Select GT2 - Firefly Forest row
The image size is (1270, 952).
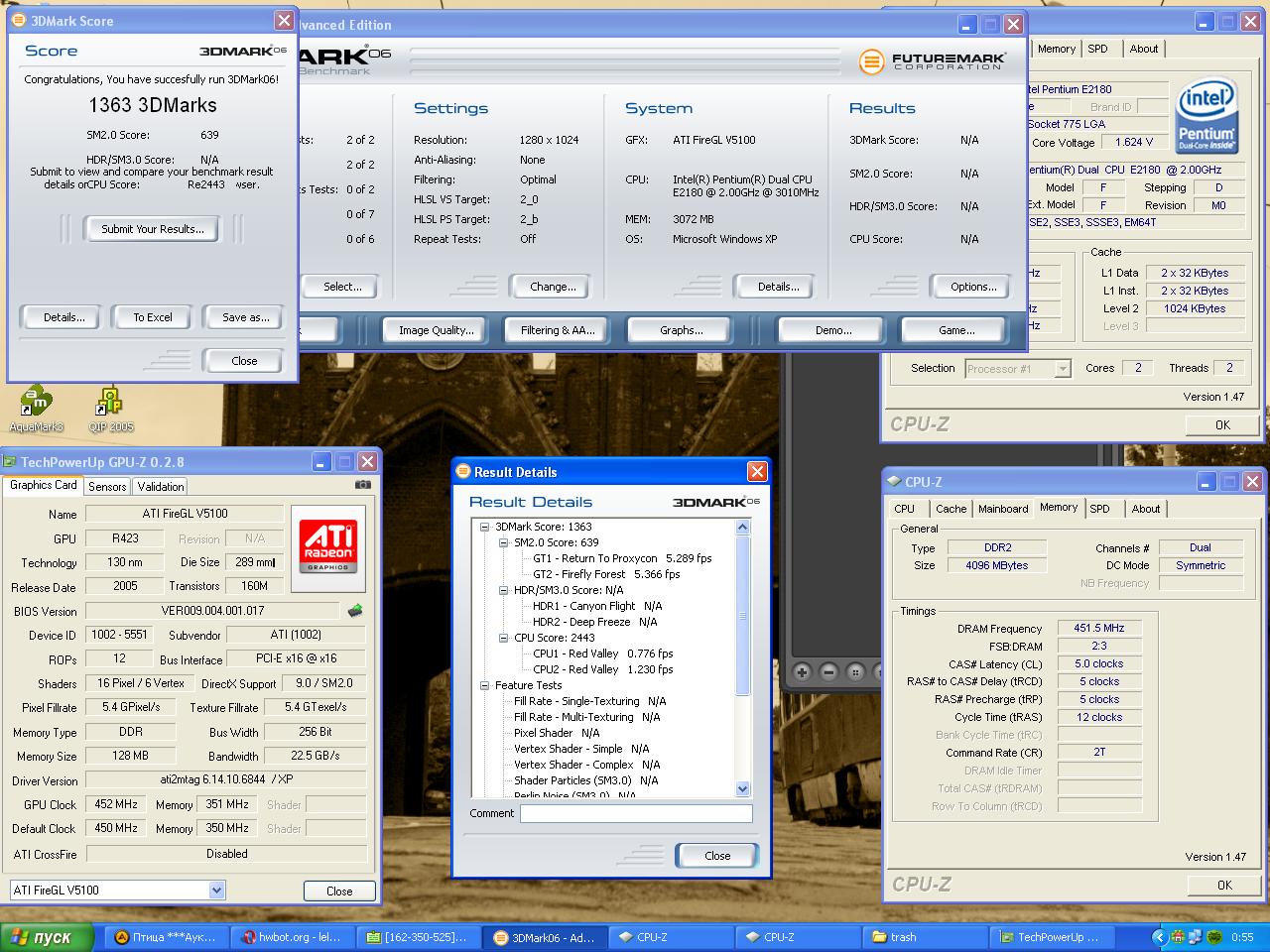pyautogui.click(x=606, y=574)
